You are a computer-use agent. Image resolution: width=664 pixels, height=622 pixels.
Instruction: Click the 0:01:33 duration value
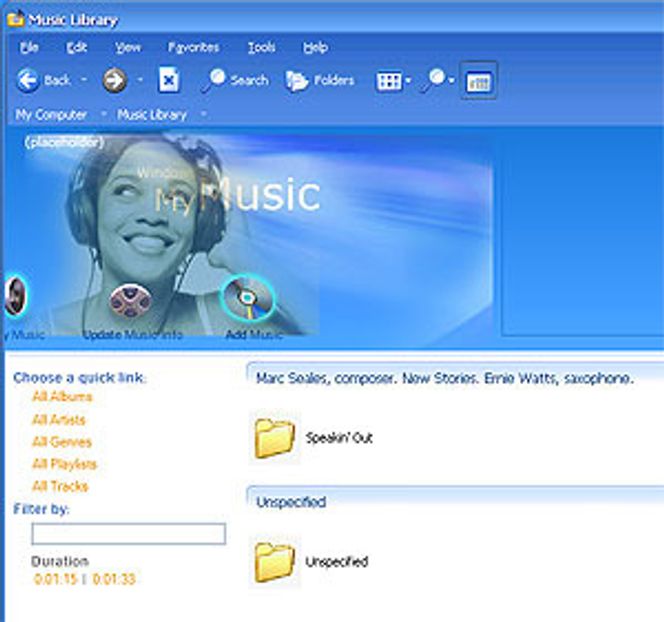click(114, 579)
